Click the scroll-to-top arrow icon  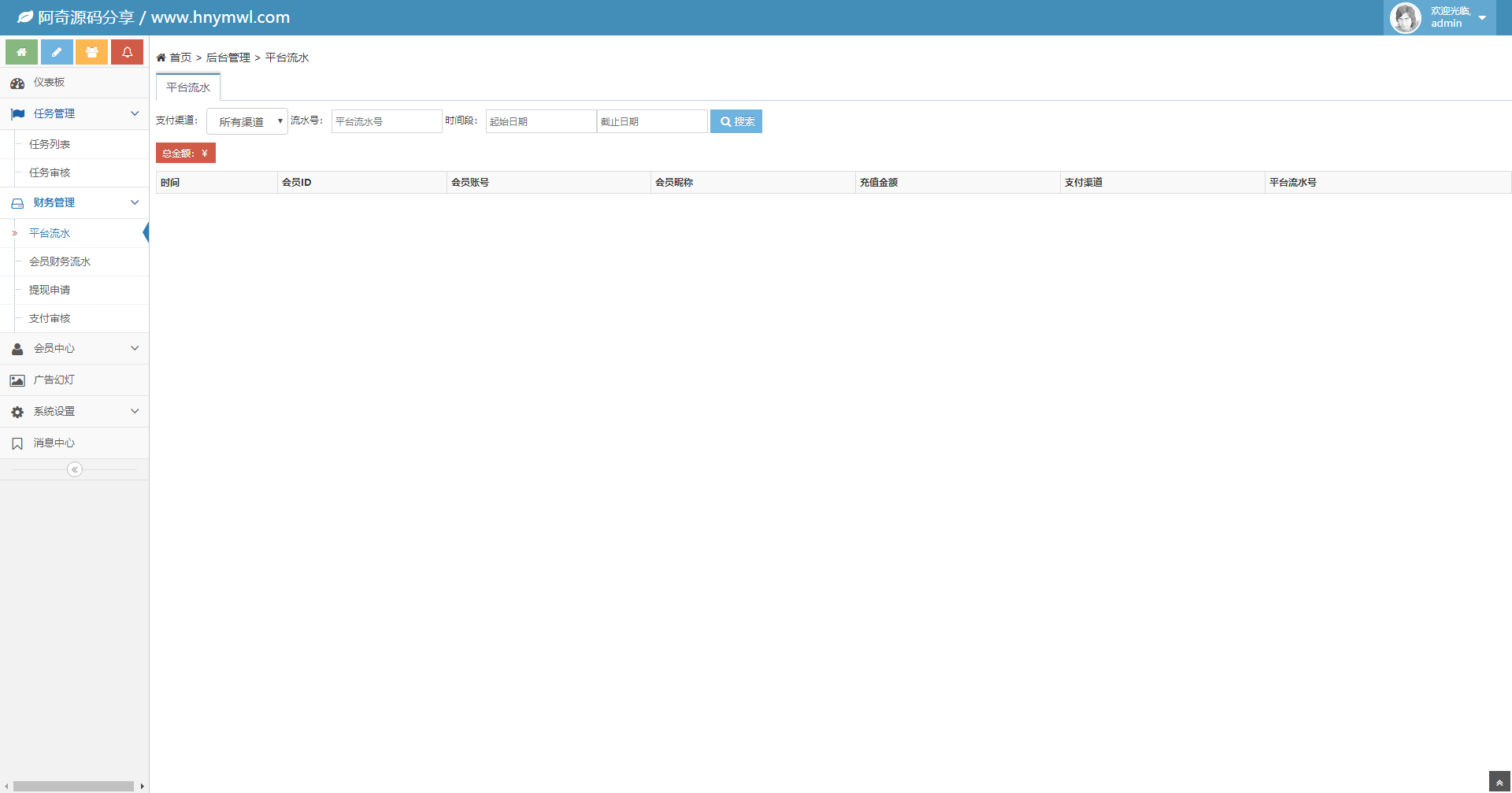[1499, 782]
